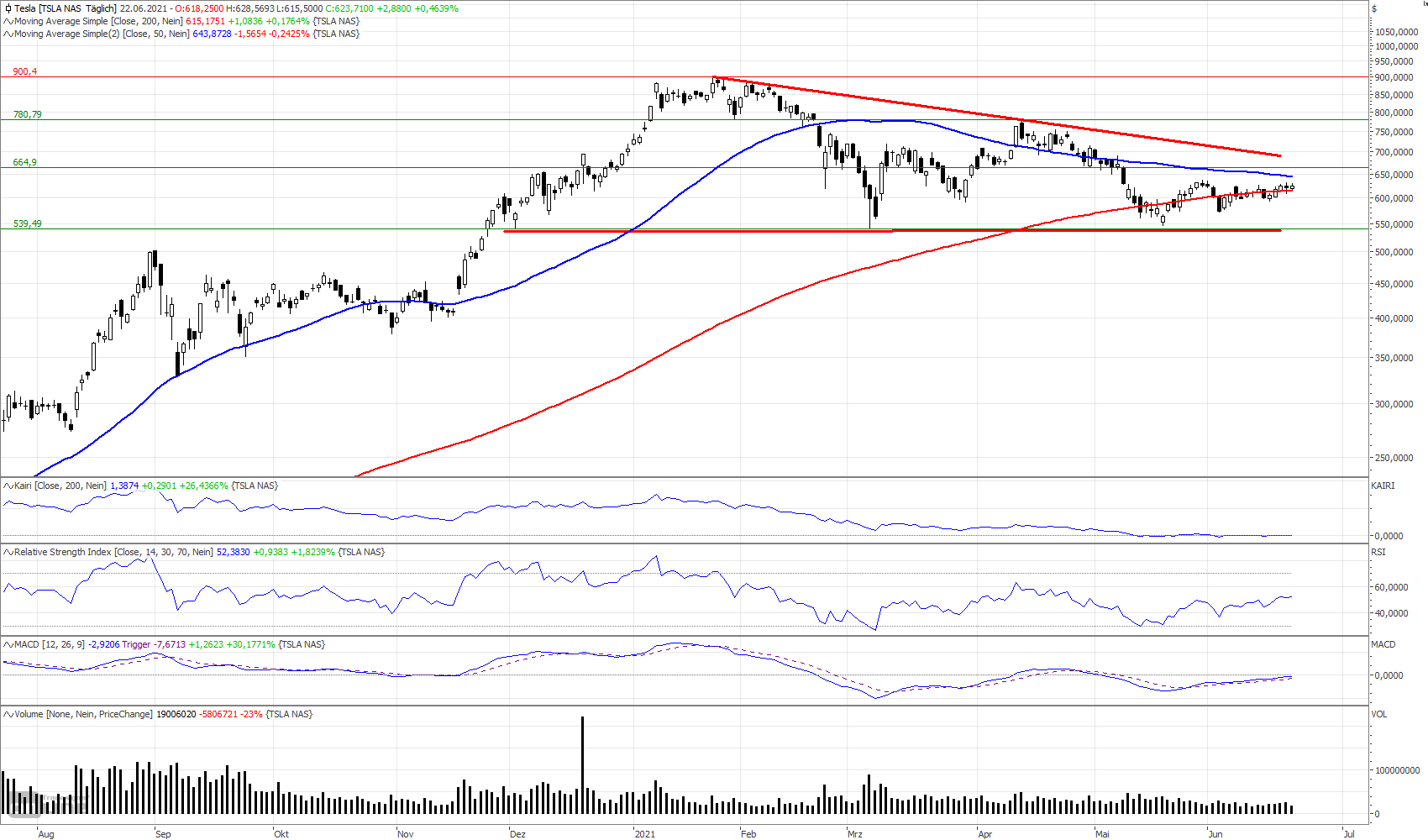Click the MACD indicator line icon
Viewport: 1428px width, 840px height.
click(8, 644)
